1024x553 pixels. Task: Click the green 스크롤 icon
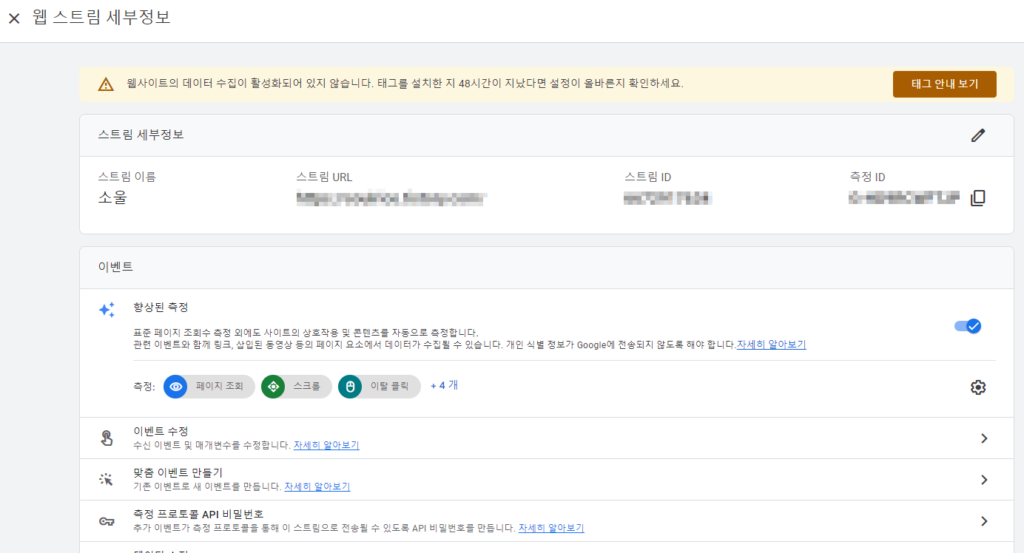click(273, 387)
